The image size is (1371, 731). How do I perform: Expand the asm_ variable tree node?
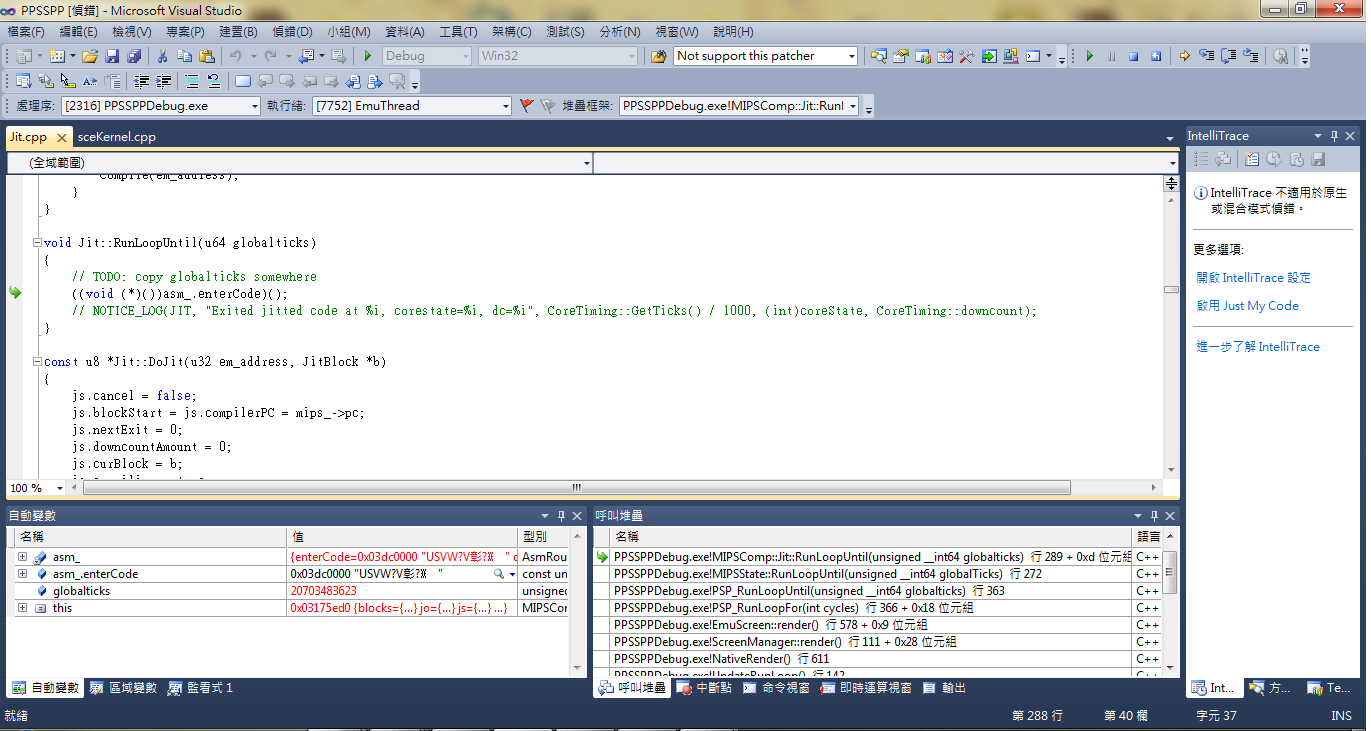(22, 557)
